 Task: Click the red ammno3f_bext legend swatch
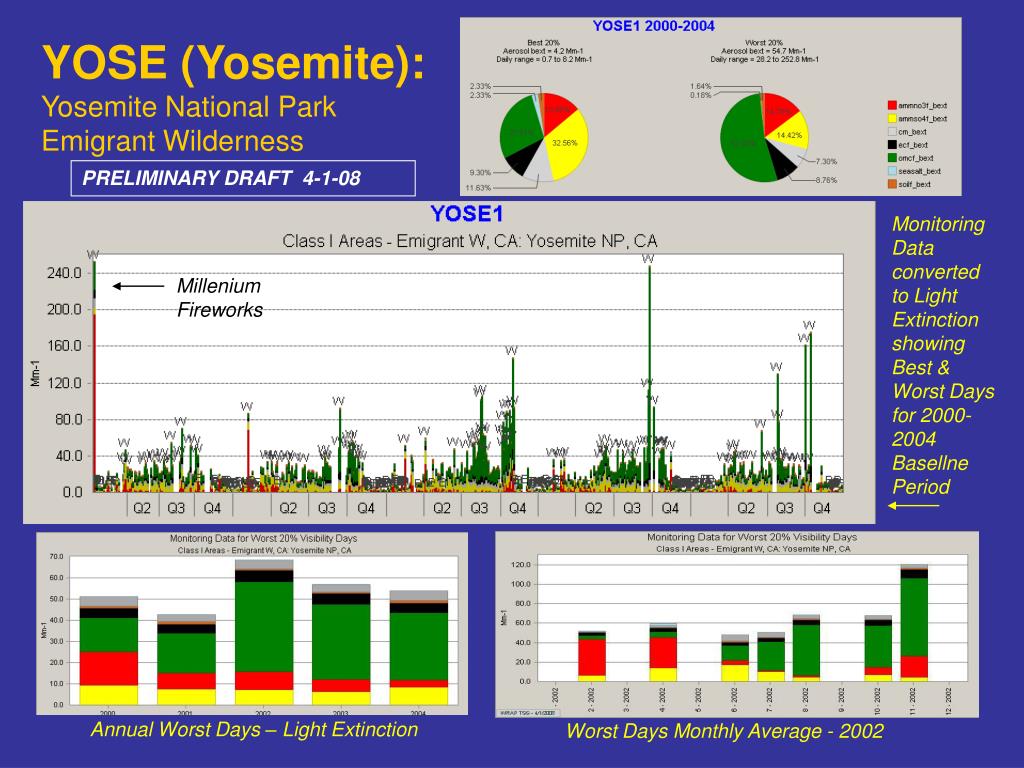[x=892, y=106]
